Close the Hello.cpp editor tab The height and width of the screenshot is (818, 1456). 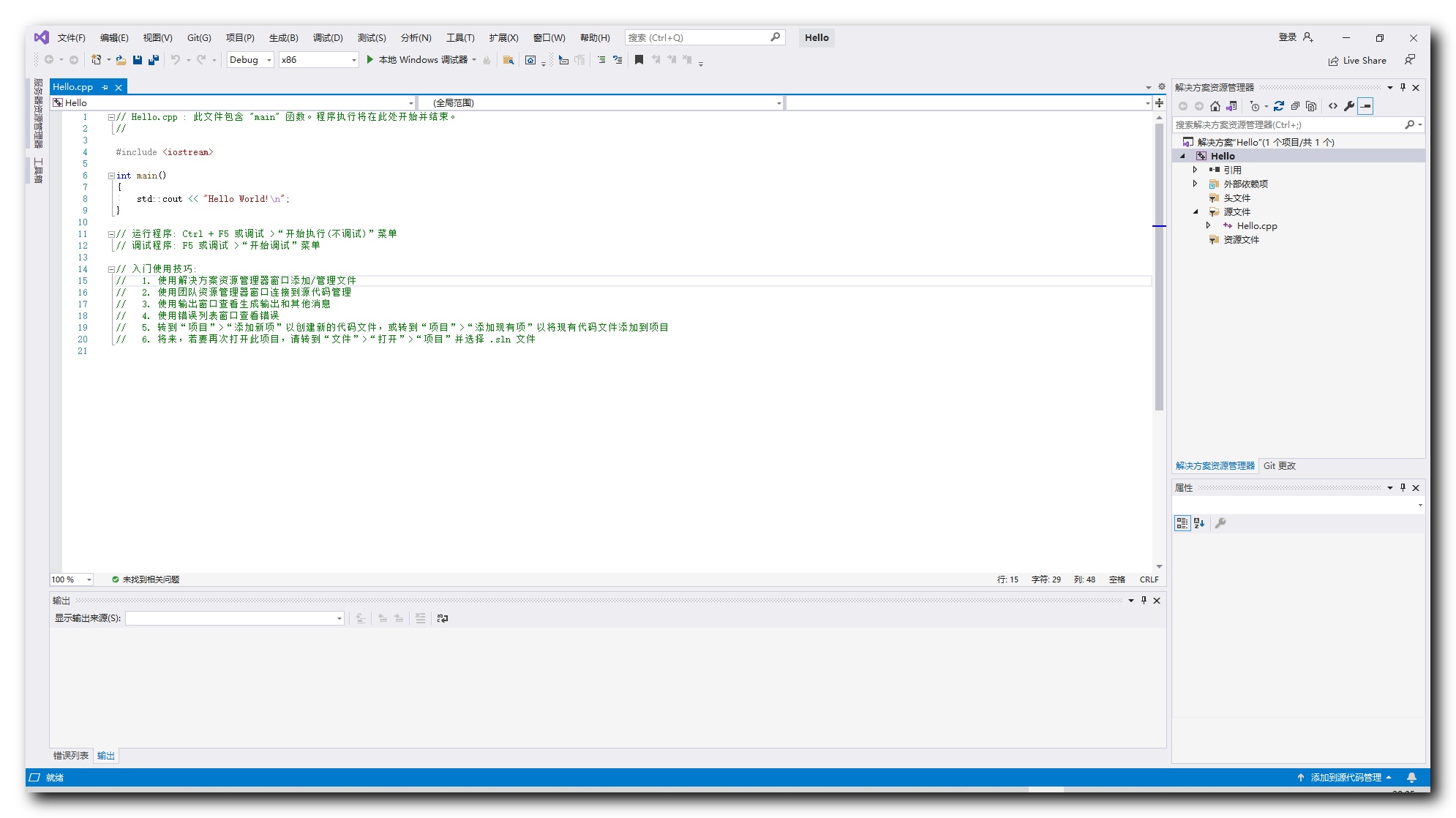tap(119, 88)
